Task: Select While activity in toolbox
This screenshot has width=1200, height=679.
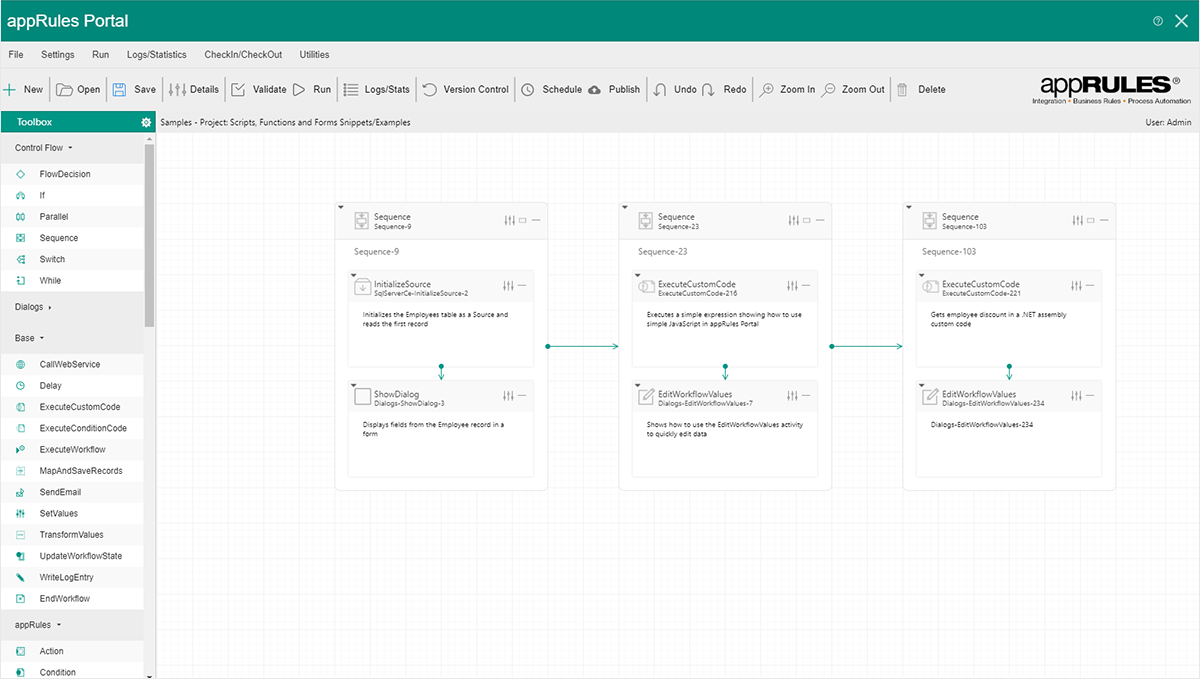Action: pyautogui.click(x=72, y=281)
